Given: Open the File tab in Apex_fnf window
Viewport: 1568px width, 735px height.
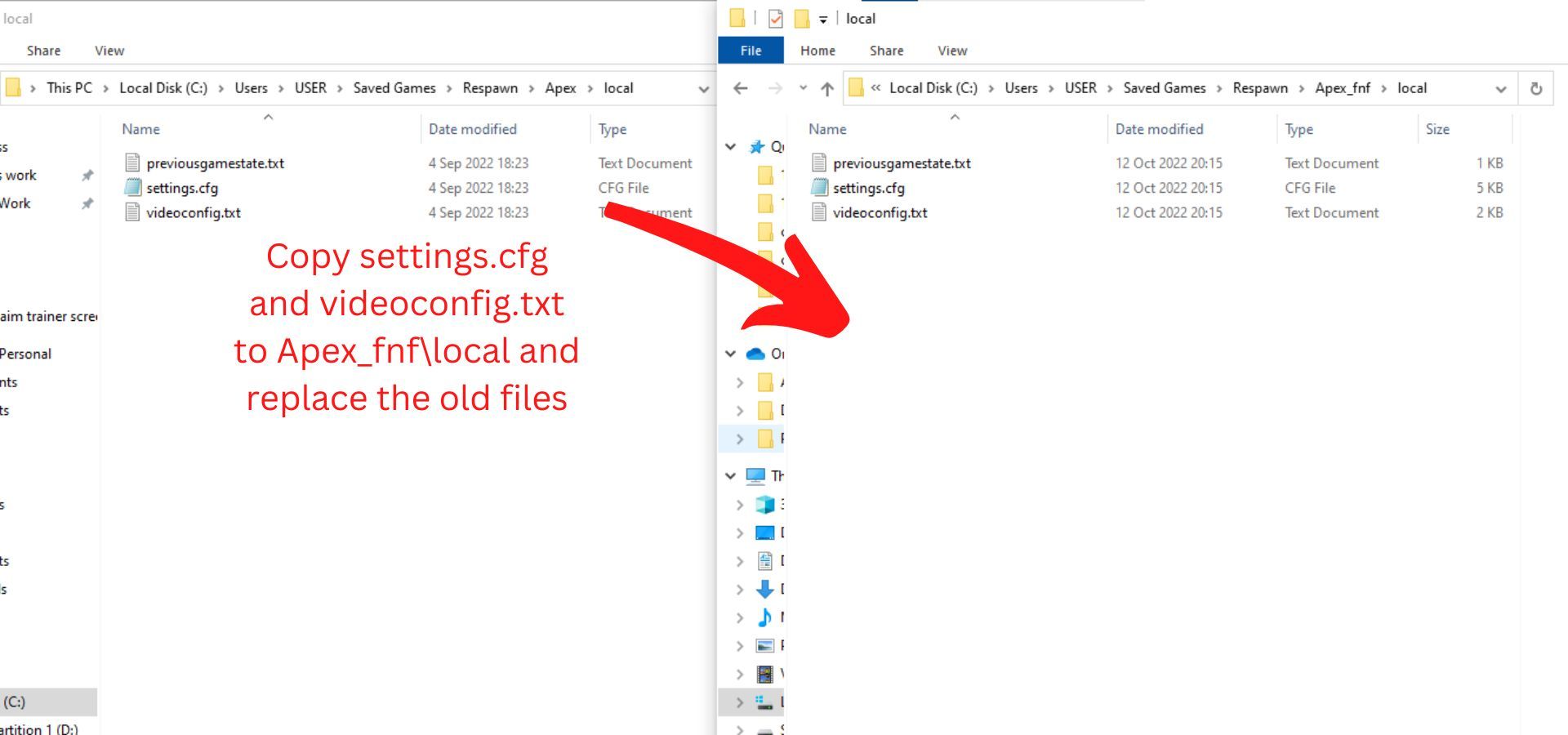Looking at the screenshot, I should pos(751,51).
